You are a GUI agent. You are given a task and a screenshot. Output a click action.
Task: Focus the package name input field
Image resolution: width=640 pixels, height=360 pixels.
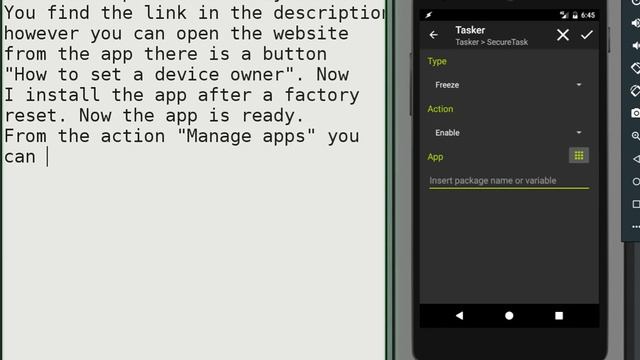509,181
